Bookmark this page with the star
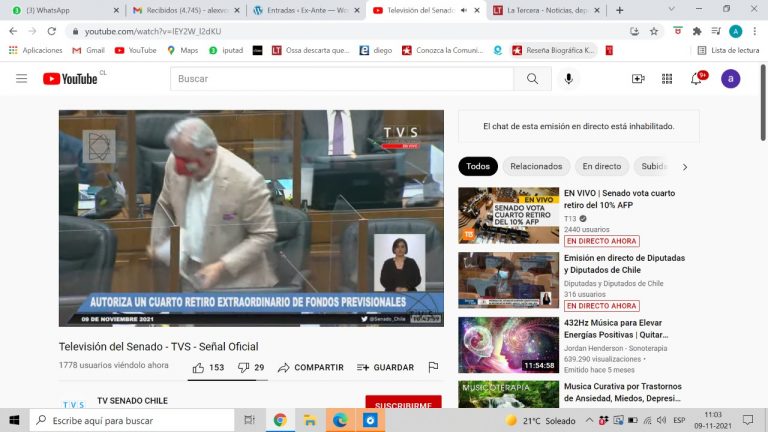The width and height of the screenshot is (768, 432). (x=654, y=31)
